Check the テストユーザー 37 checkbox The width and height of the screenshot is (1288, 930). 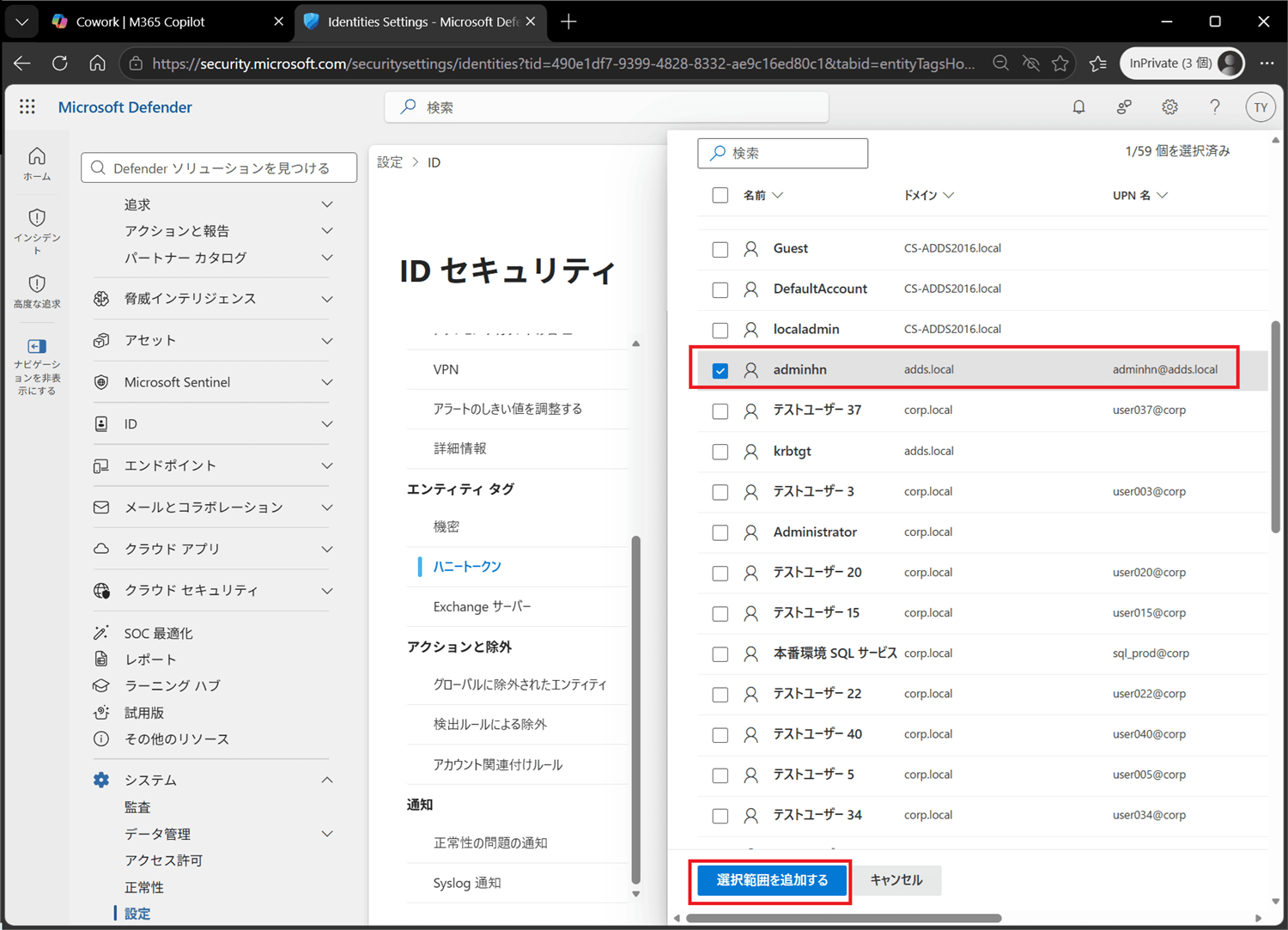tap(720, 411)
